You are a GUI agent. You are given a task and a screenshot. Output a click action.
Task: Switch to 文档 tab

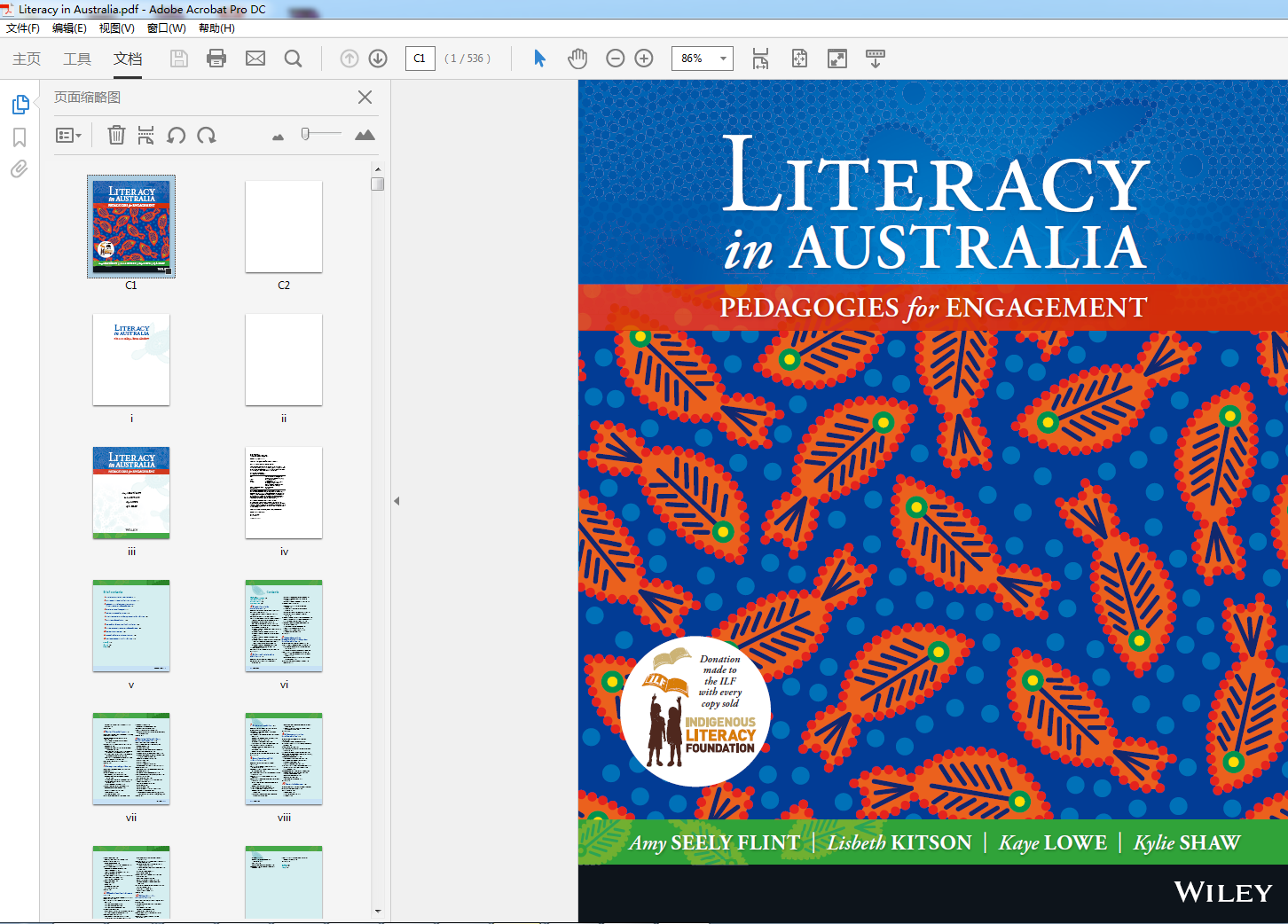click(128, 59)
